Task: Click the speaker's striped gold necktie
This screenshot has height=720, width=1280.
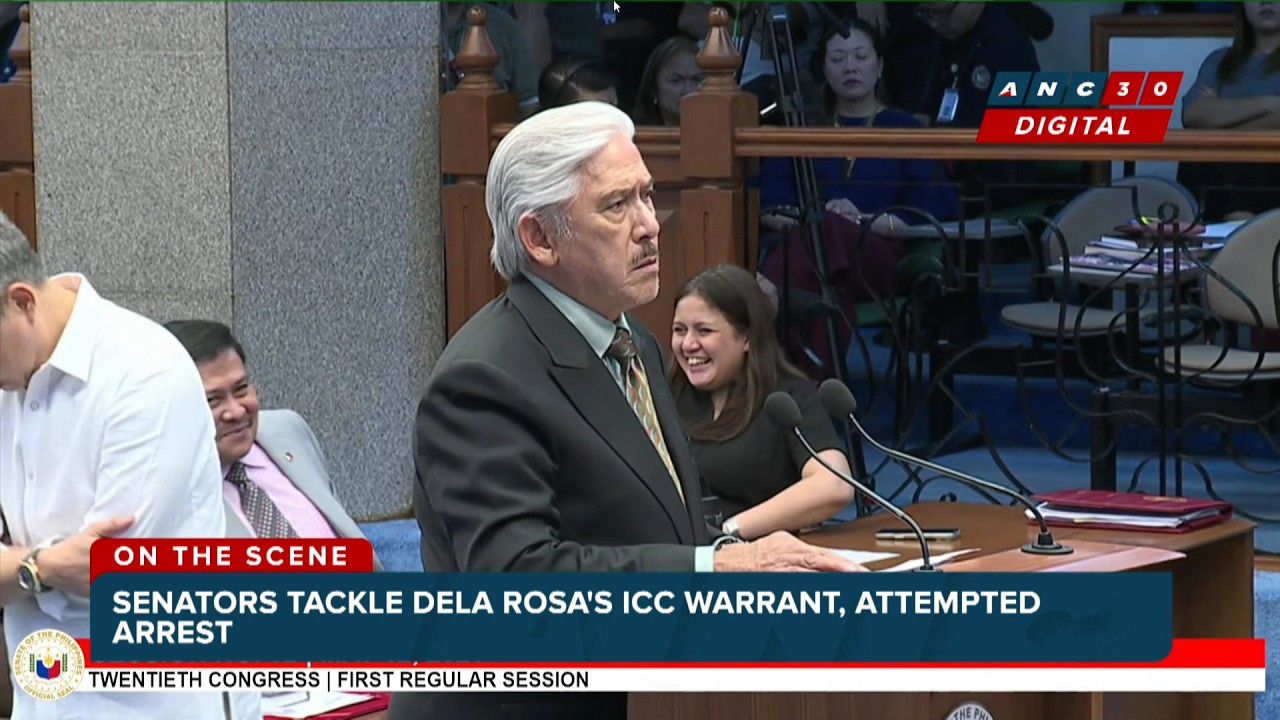Action: click(x=643, y=402)
